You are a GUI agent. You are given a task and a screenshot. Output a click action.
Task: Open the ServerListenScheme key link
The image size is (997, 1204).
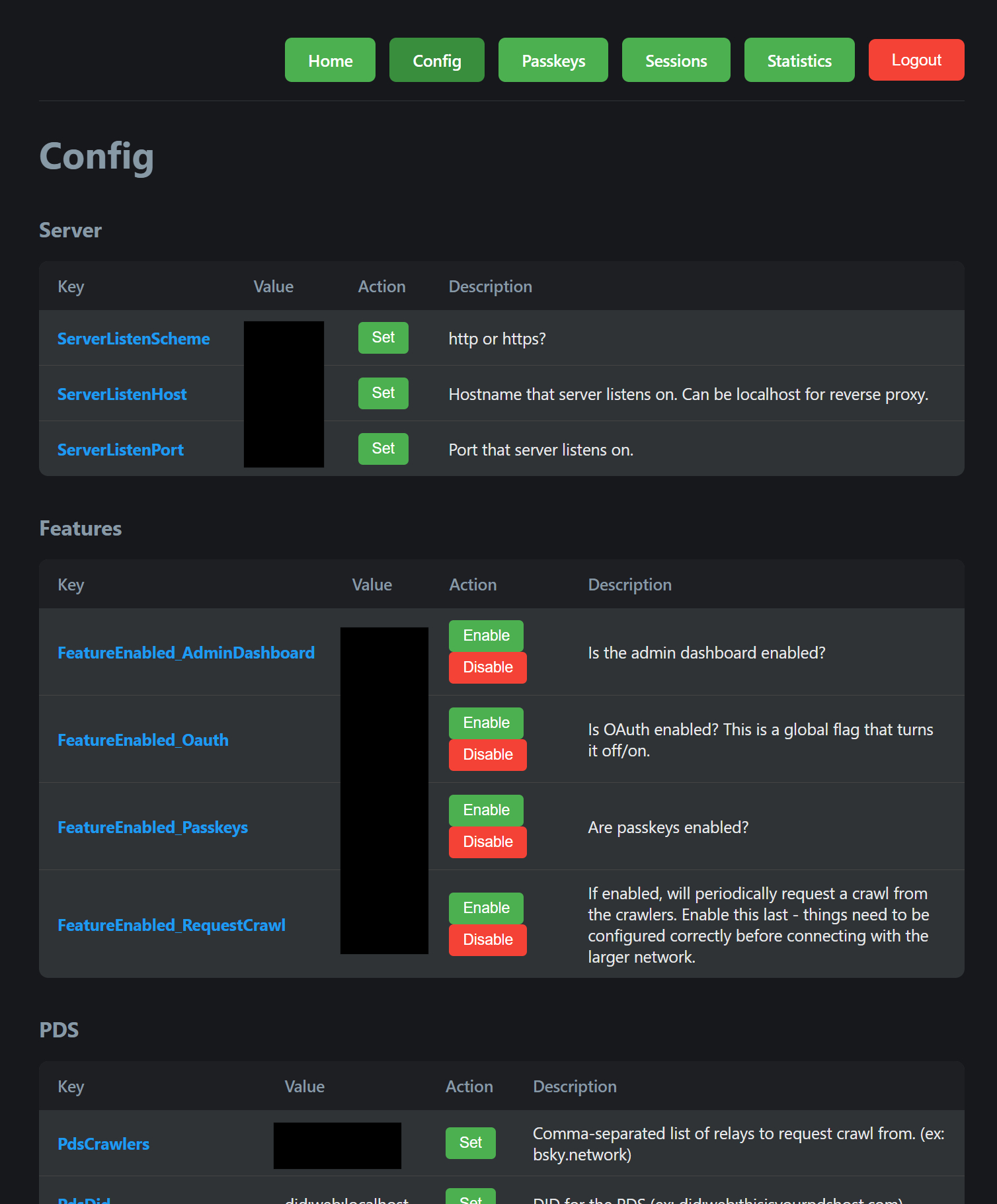(x=134, y=339)
